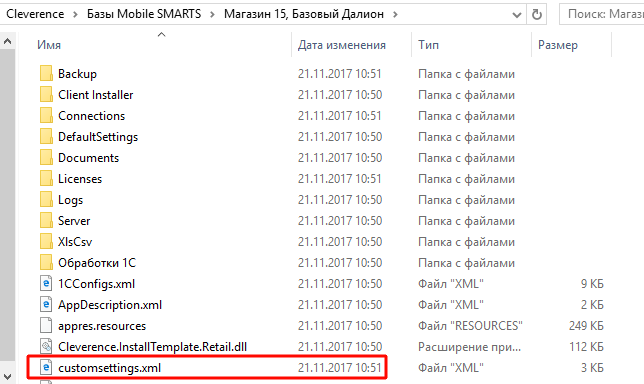
Task: Go to Базы Mobile SMARTS breadcrumb
Action: coord(144,14)
